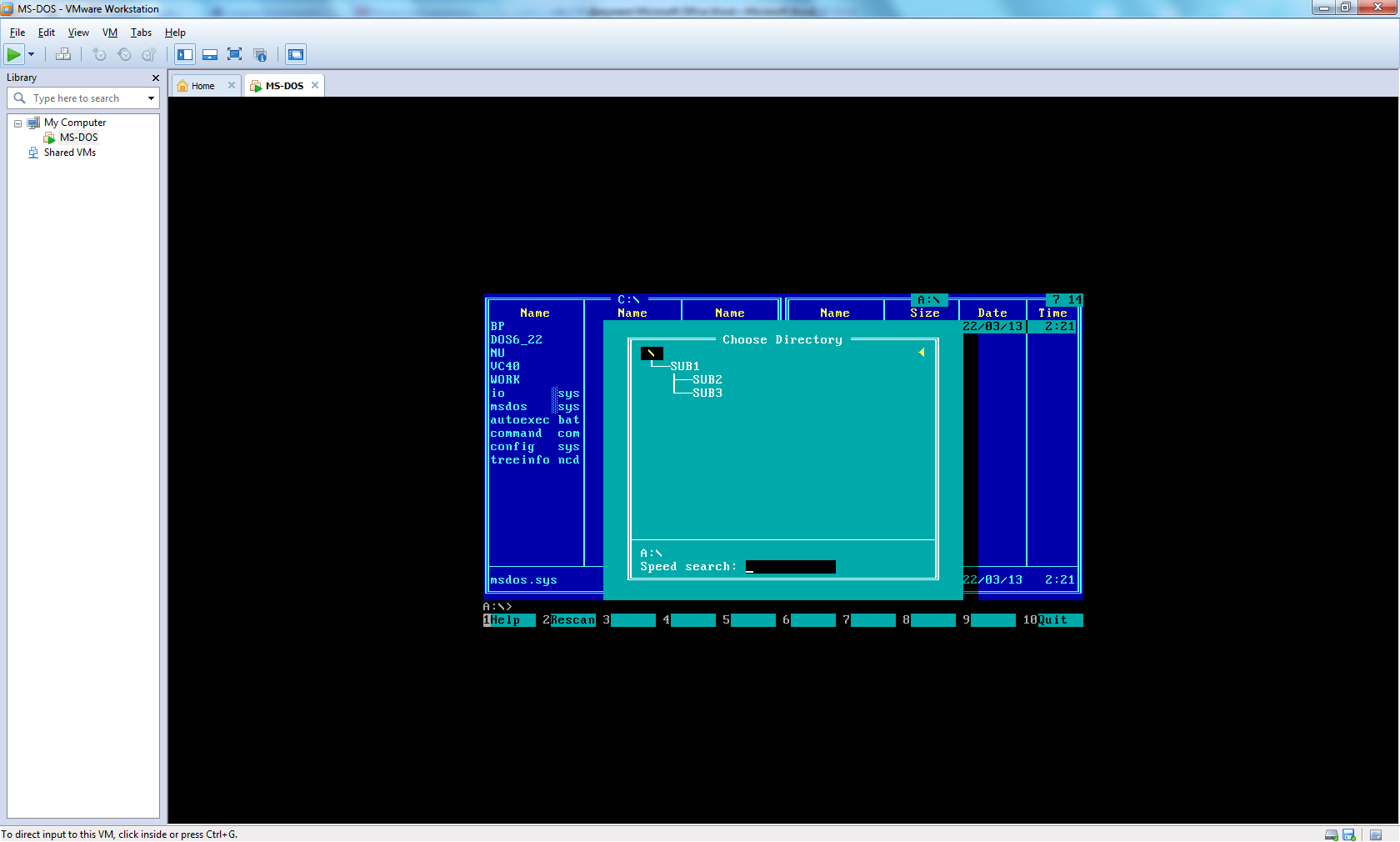Select the autoexec bat file
Screen dimensions: 1400x842
pos(535,420)
